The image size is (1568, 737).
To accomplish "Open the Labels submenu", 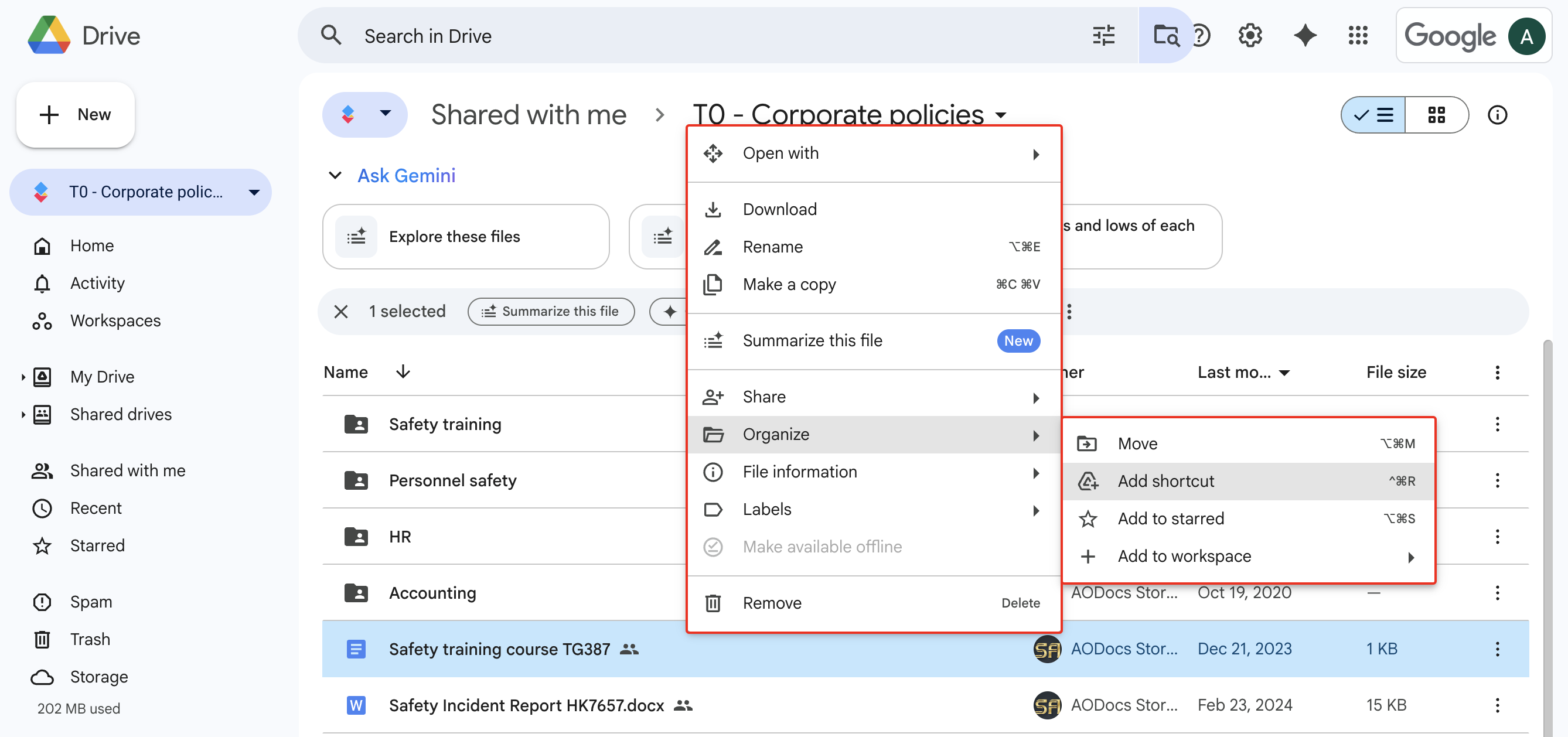I will click(874, 509).
